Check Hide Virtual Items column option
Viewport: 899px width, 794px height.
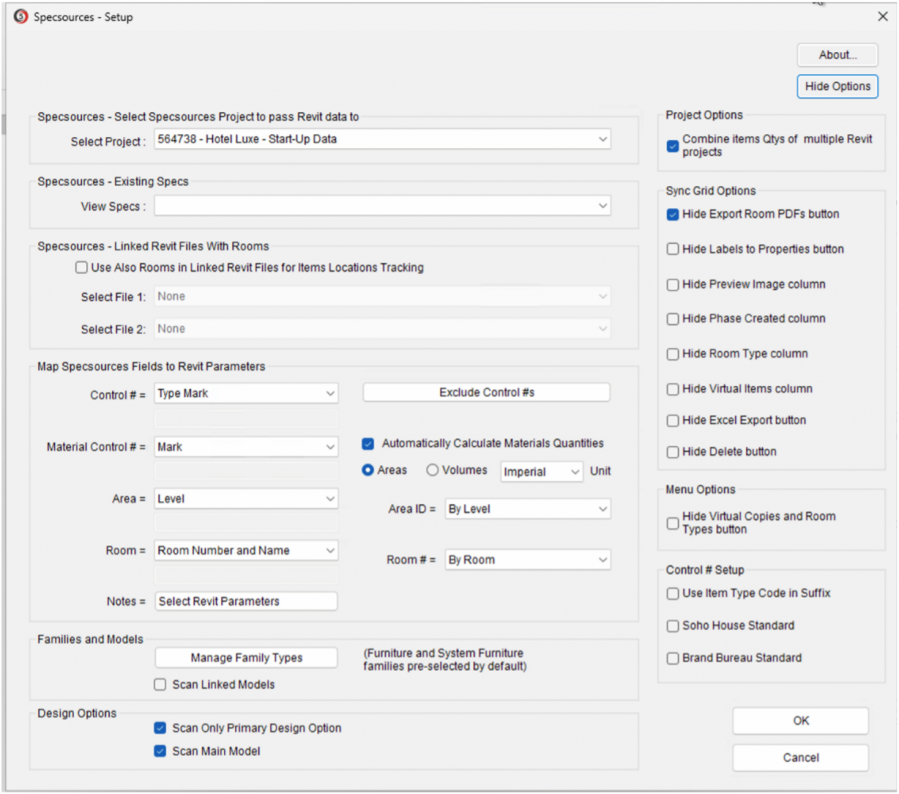[673, 389]
